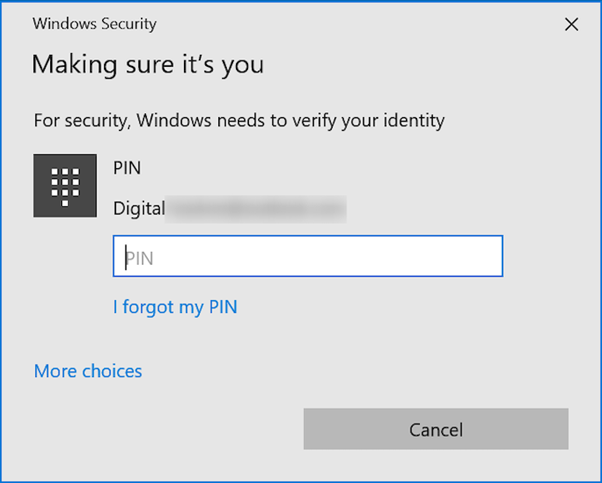Click the "Windows Security" title text
The height and width of the screenshot is (483, 602).
[95, 24]
